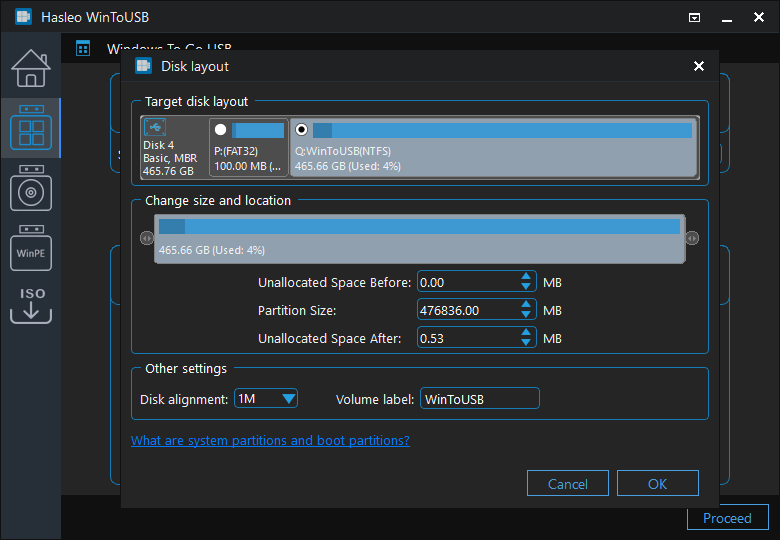Screen dimensions: 780x540
Task: Decrease the Partition Size value
Action: 527,316
